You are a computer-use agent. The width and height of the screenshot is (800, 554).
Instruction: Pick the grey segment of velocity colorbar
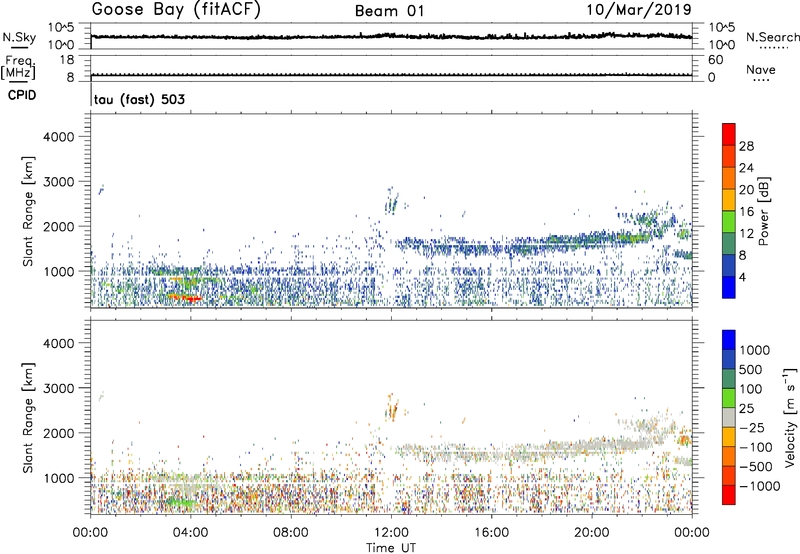click(x=729, y=417)
